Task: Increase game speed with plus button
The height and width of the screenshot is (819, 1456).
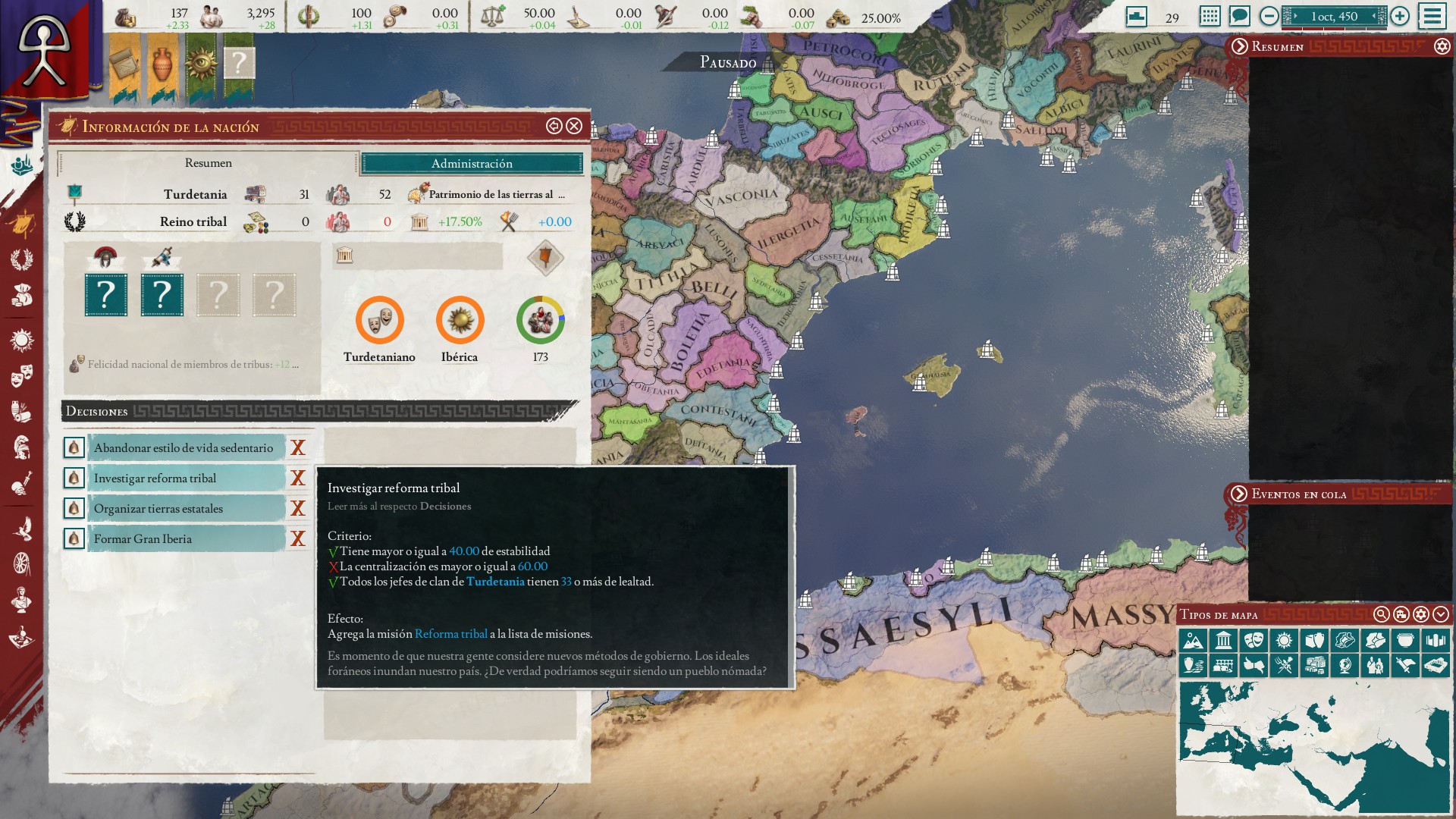Action: [1400, 16]
